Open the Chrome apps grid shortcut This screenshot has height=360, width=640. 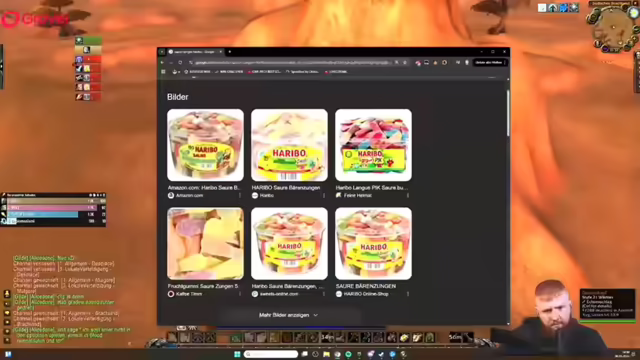[163, 72]
